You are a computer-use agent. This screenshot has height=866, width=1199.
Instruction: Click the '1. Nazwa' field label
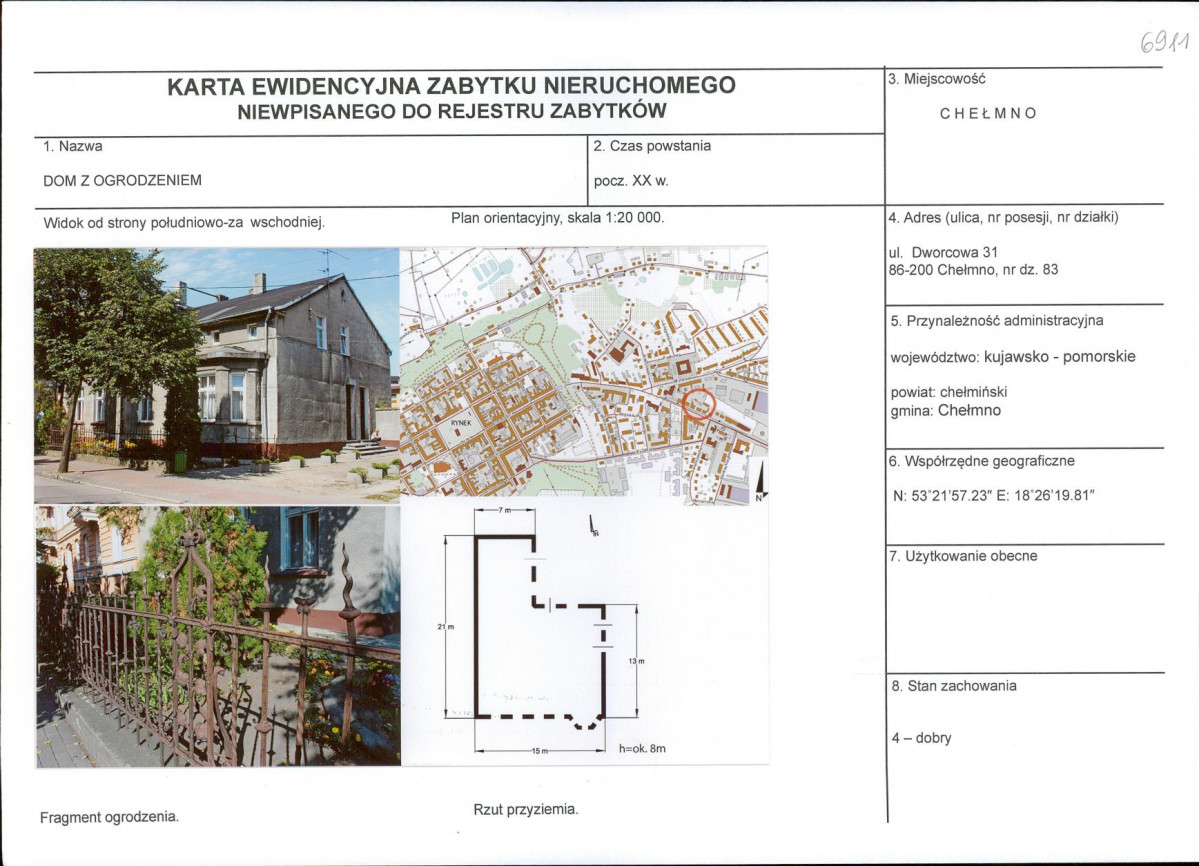[73, 146]
